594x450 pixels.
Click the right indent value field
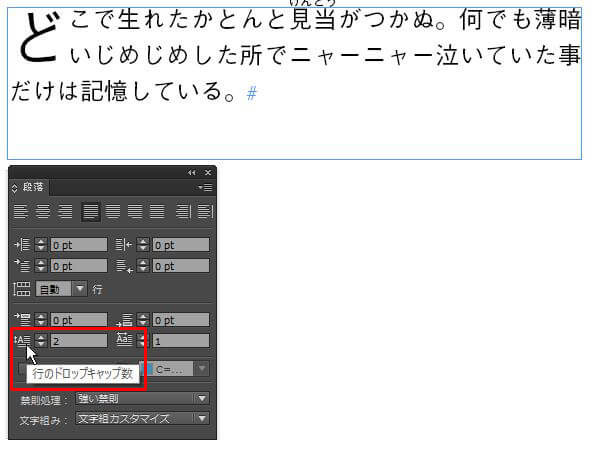[x=181, y=245]
